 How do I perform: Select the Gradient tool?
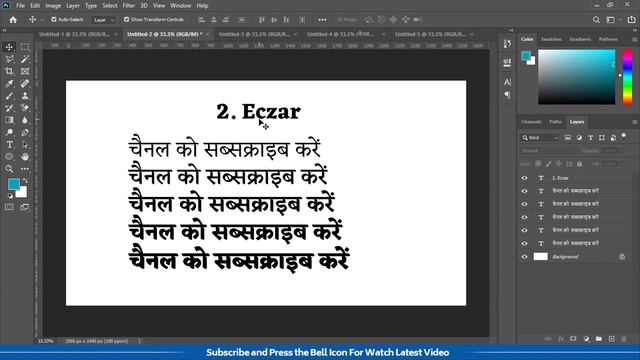coord(9,120)
